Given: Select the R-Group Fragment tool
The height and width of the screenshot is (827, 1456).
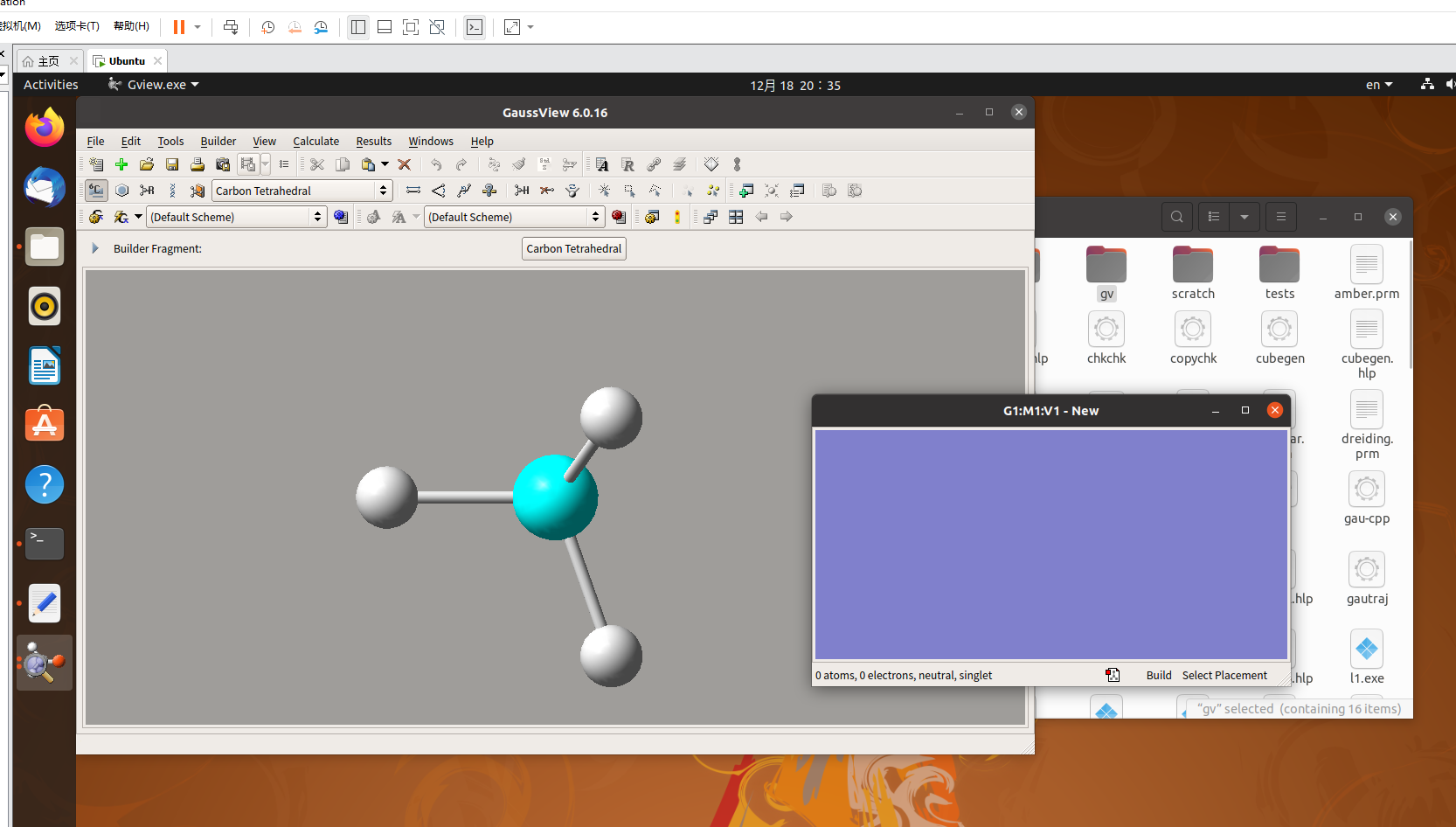Looking at the screenshot, I should point(146,191).
